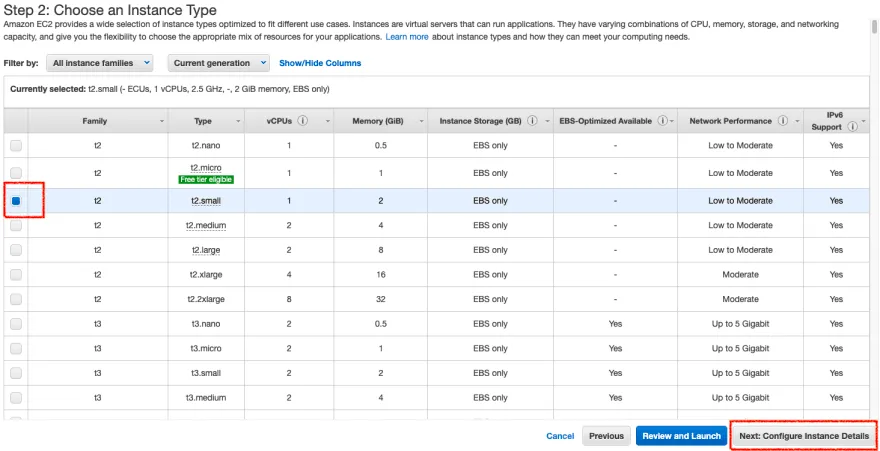880x451 pixels.
Task: Select the t3.medium instance checkbox
Action: coord(16,398)
